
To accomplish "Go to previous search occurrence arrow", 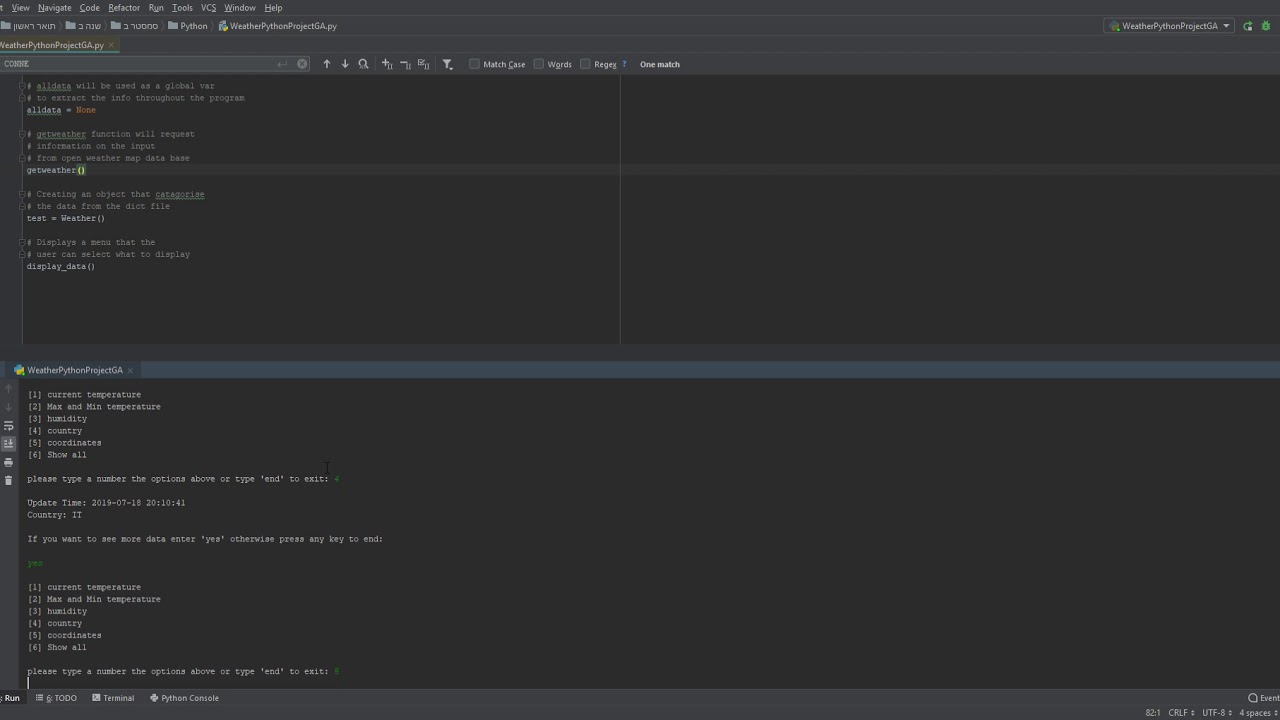I will [326, 64].
